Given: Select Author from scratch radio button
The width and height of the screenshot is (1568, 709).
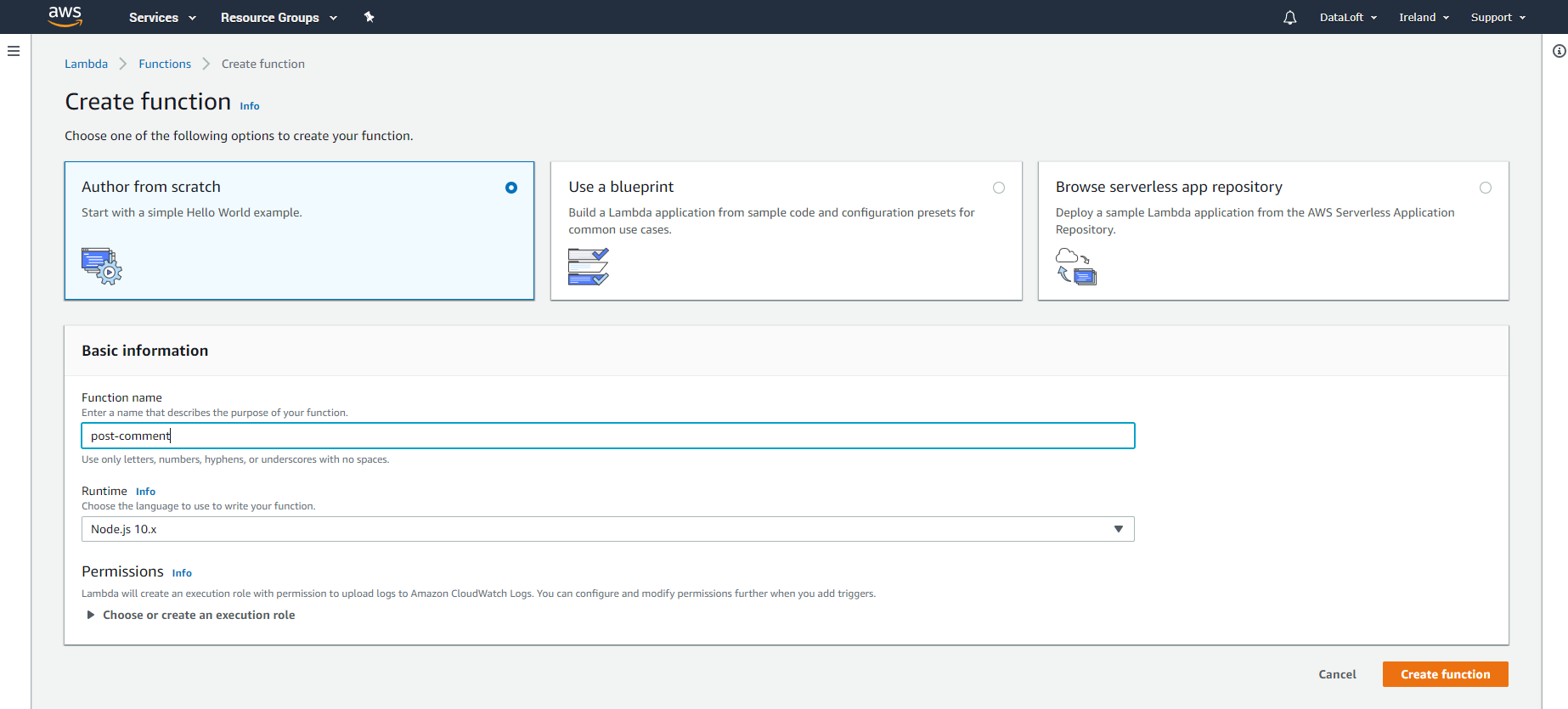Looking at the screenshot, I should click(x=511, y=188).
